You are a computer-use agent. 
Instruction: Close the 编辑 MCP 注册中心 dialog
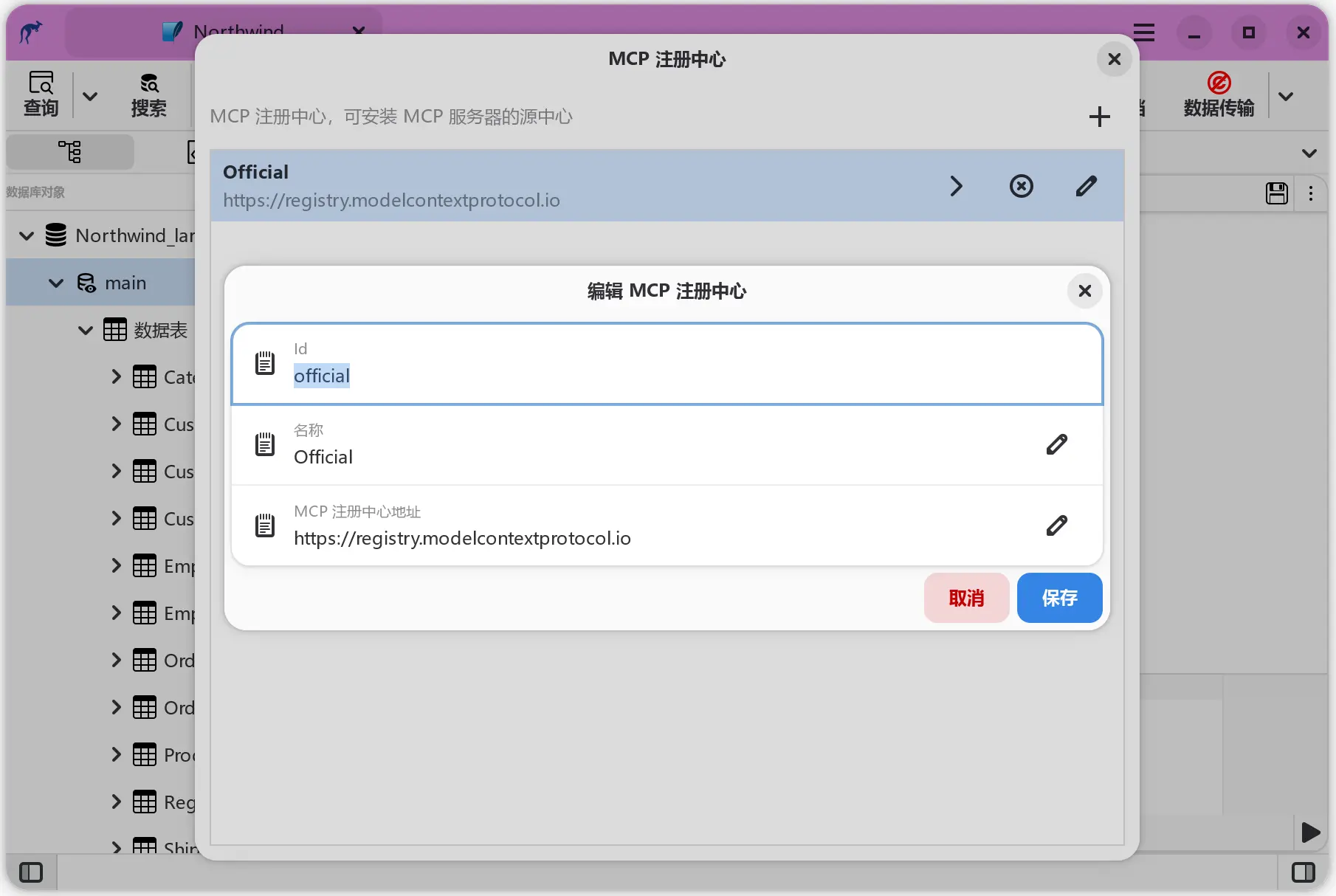pyautogui.click(x=1084, y=291)
